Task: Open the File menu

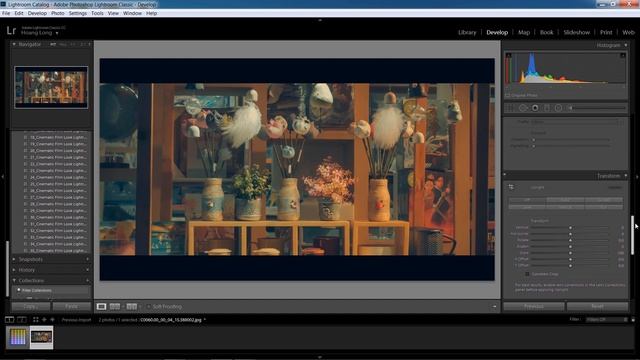Action: coord(6,13)
